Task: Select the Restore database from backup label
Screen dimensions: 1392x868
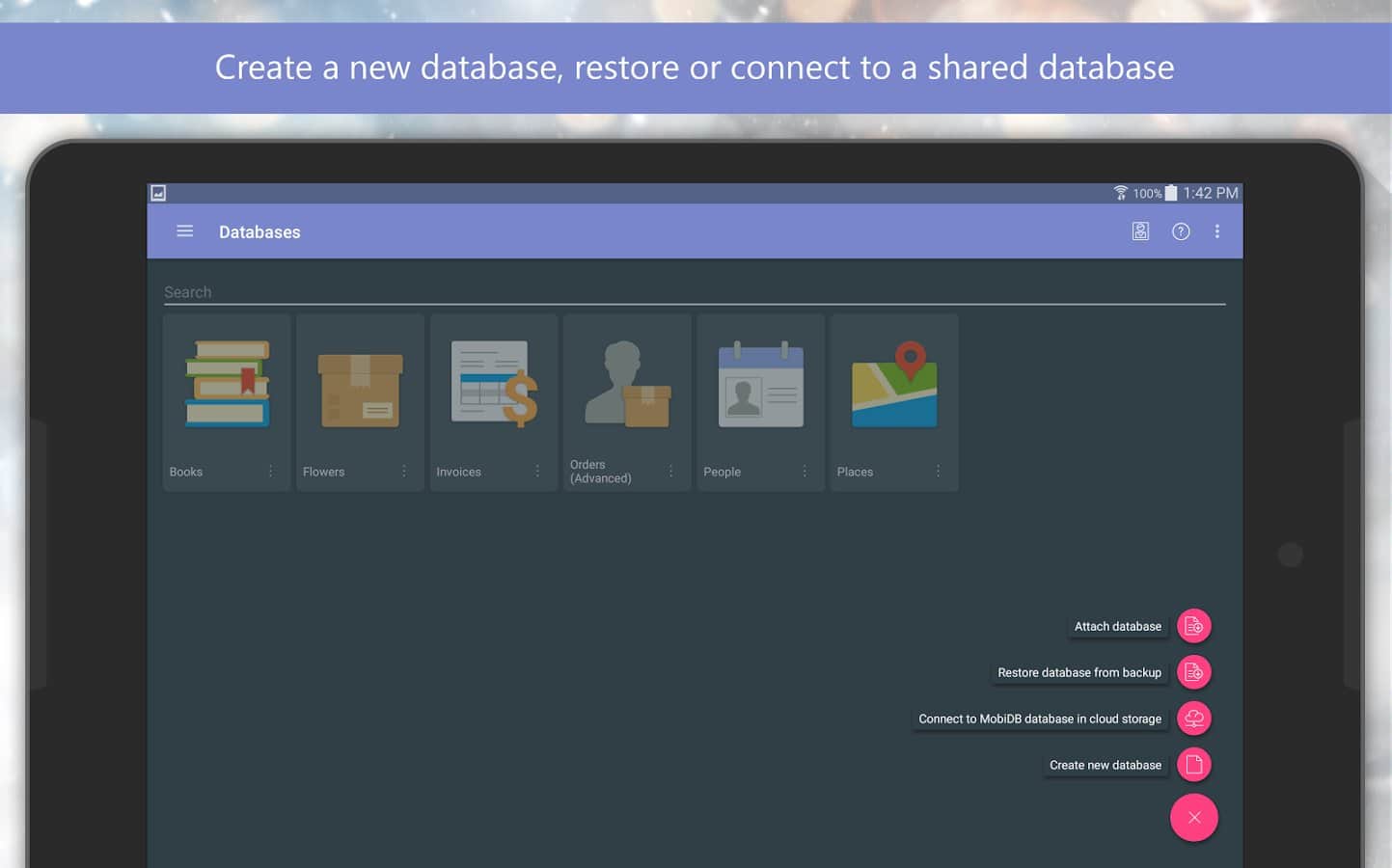Action: click(1078, 672)
